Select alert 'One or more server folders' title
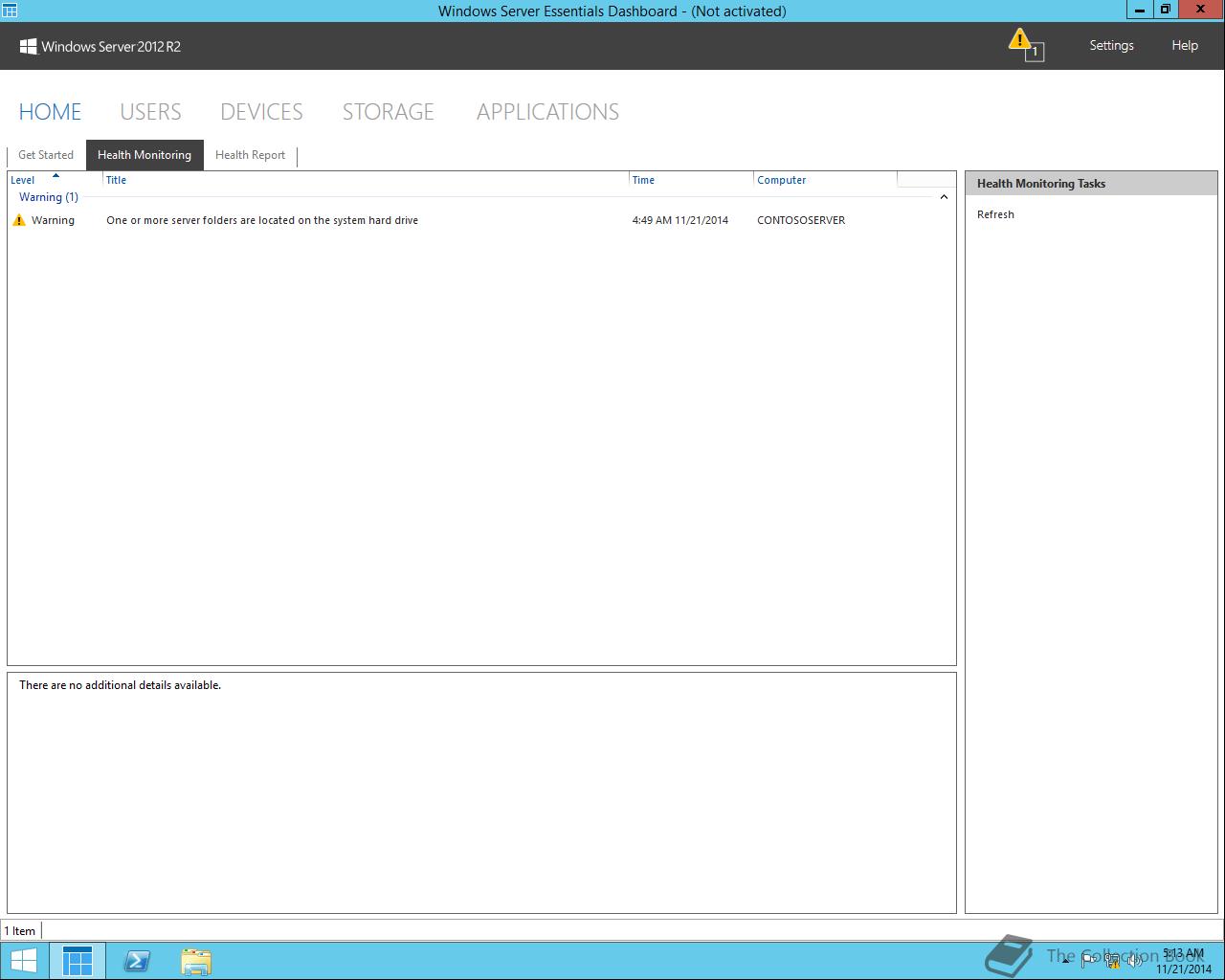The image size is (1225, 980). (262, 220)
